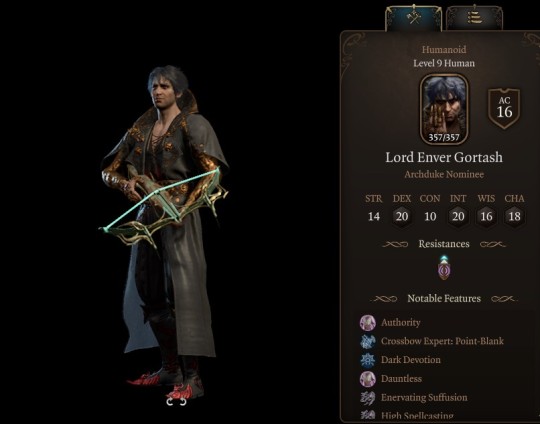Click the resistance shield icon
This screenshot has height=424, width=540.
(444, 268)
